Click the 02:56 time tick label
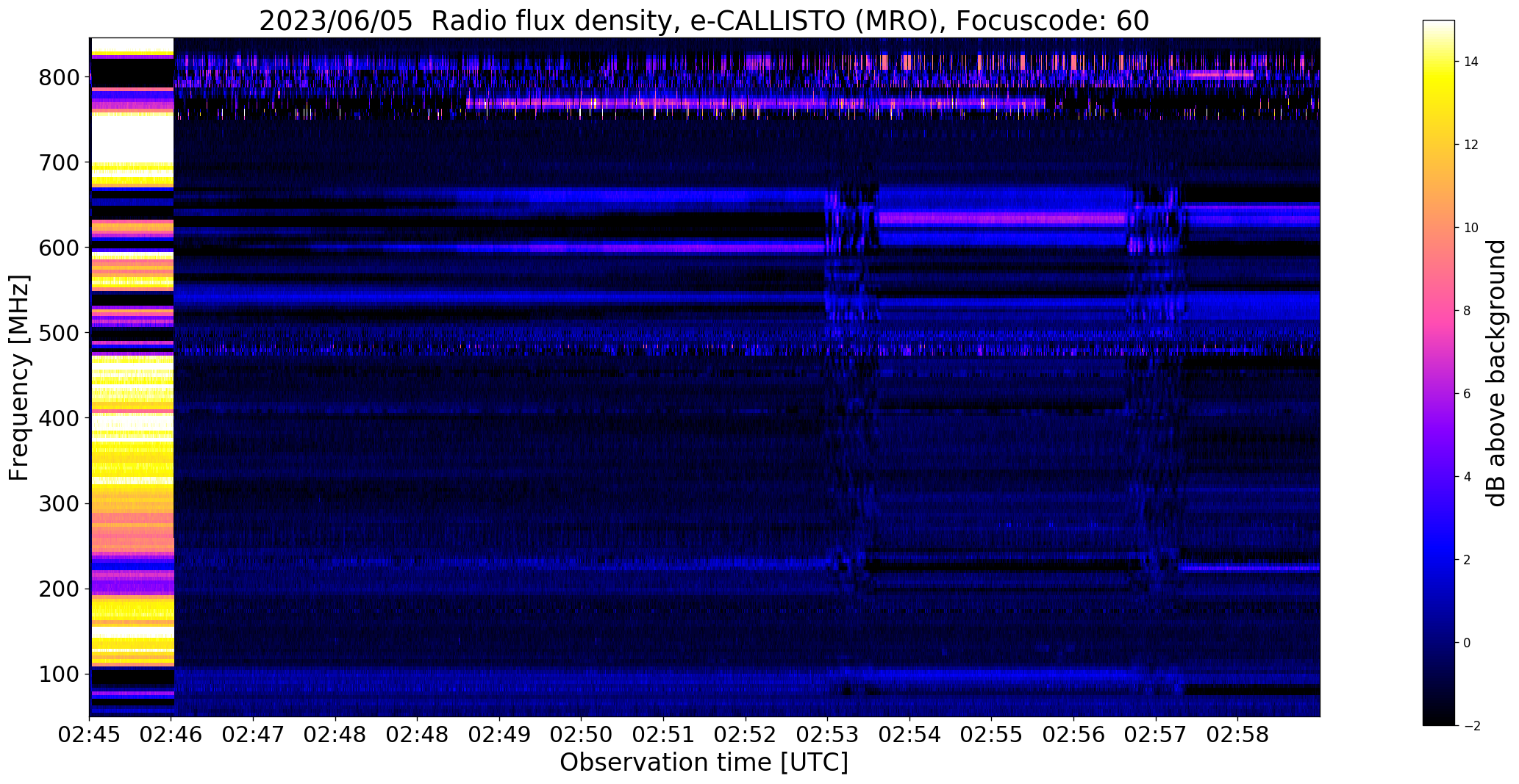 (x=1073, y=735)
